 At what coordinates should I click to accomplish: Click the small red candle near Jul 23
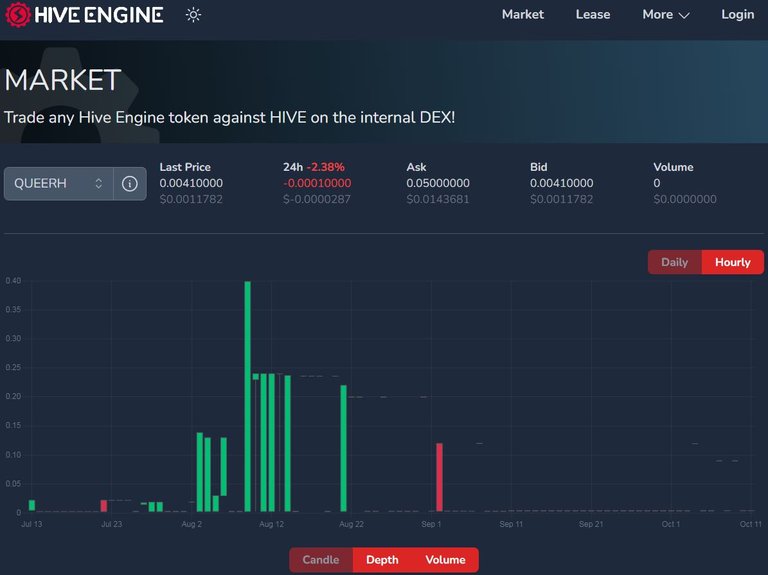pyautogui.click(x=103, y=506)
